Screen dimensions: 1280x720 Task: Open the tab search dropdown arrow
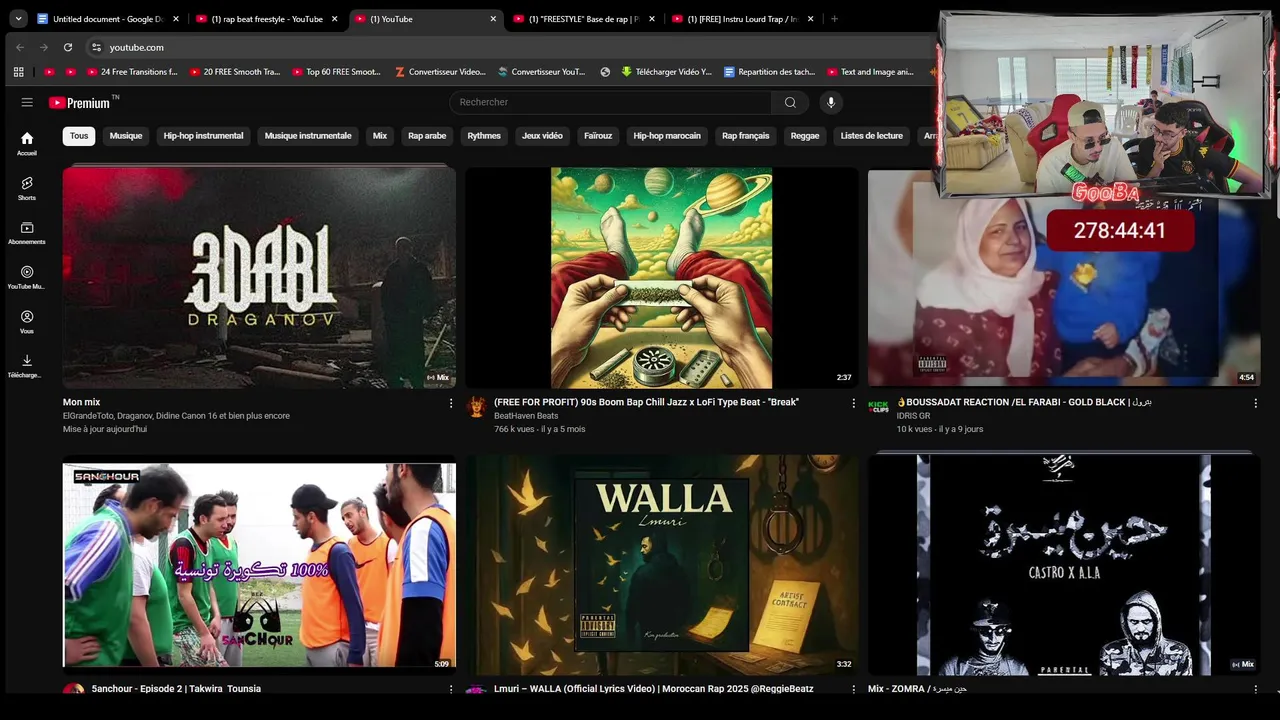point(18,19)
